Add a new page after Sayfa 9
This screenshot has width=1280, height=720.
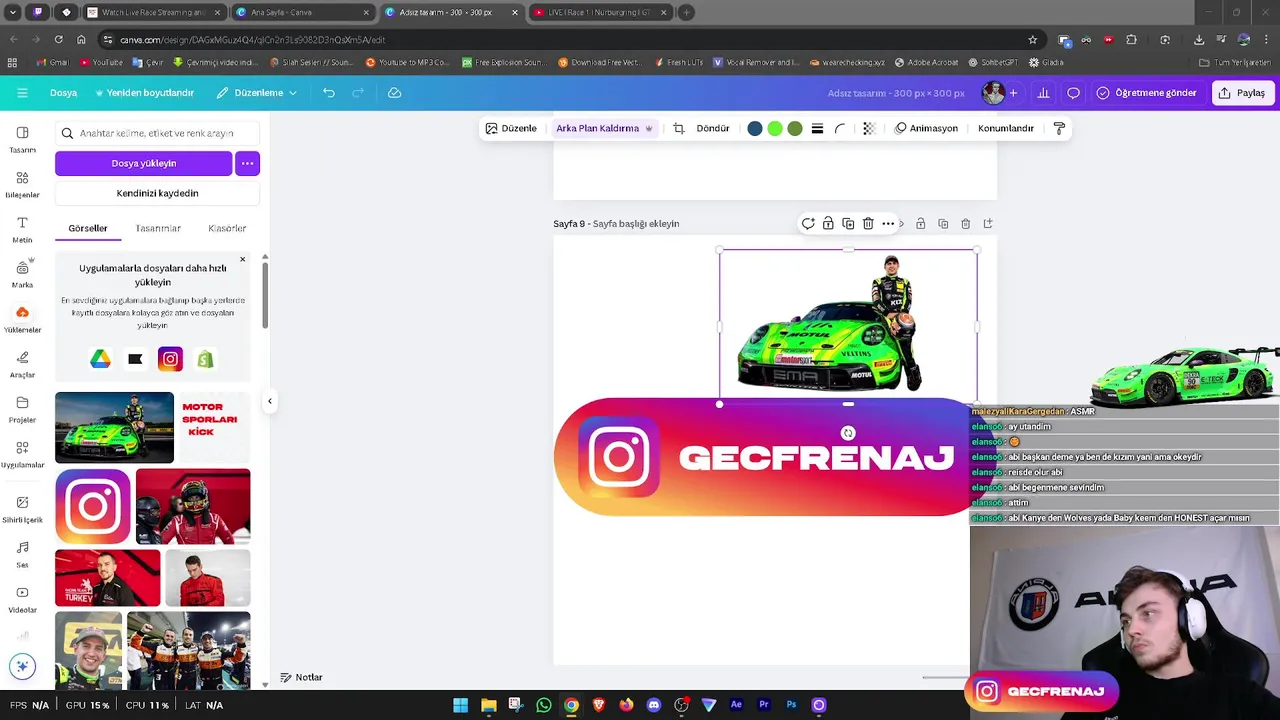tap(988, 224)
